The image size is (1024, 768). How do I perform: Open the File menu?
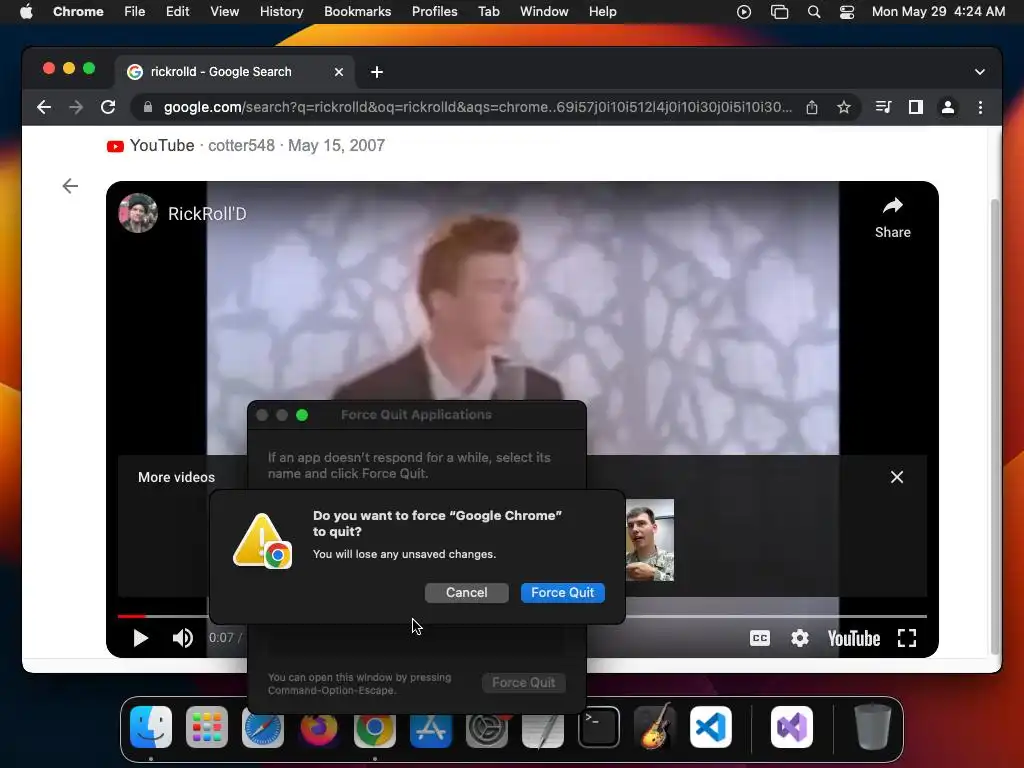135,12
